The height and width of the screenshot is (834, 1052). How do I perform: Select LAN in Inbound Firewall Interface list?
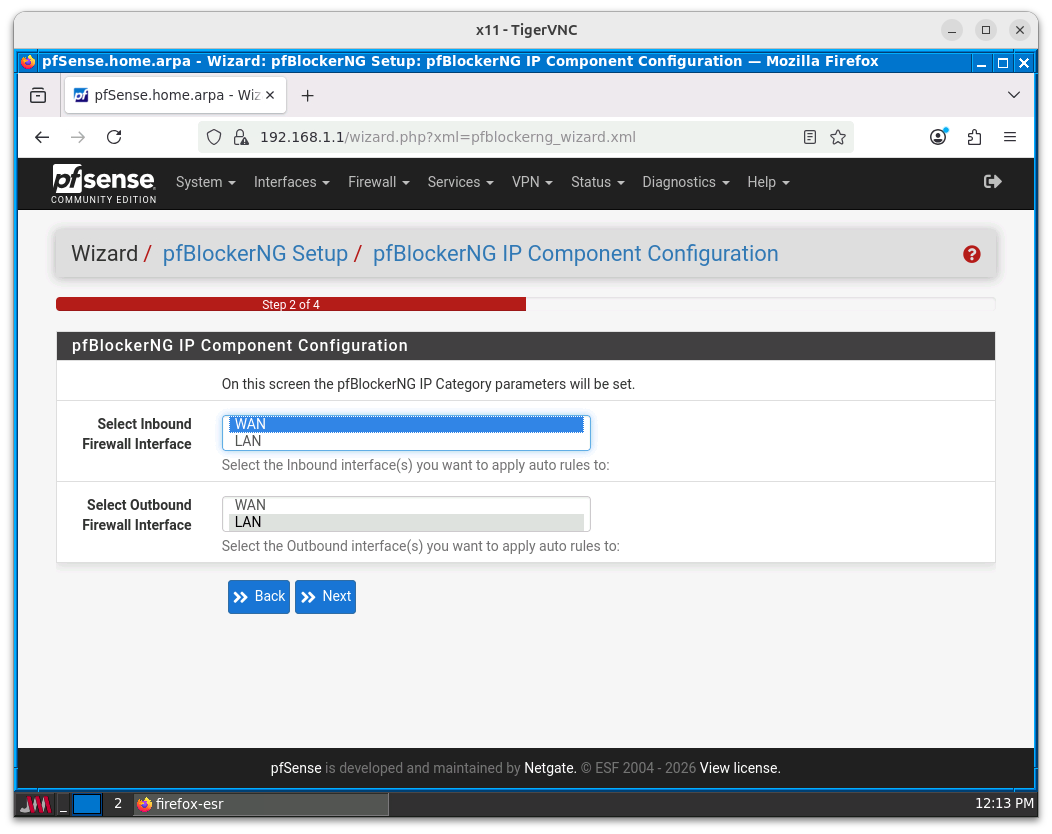tap(406, 441)
